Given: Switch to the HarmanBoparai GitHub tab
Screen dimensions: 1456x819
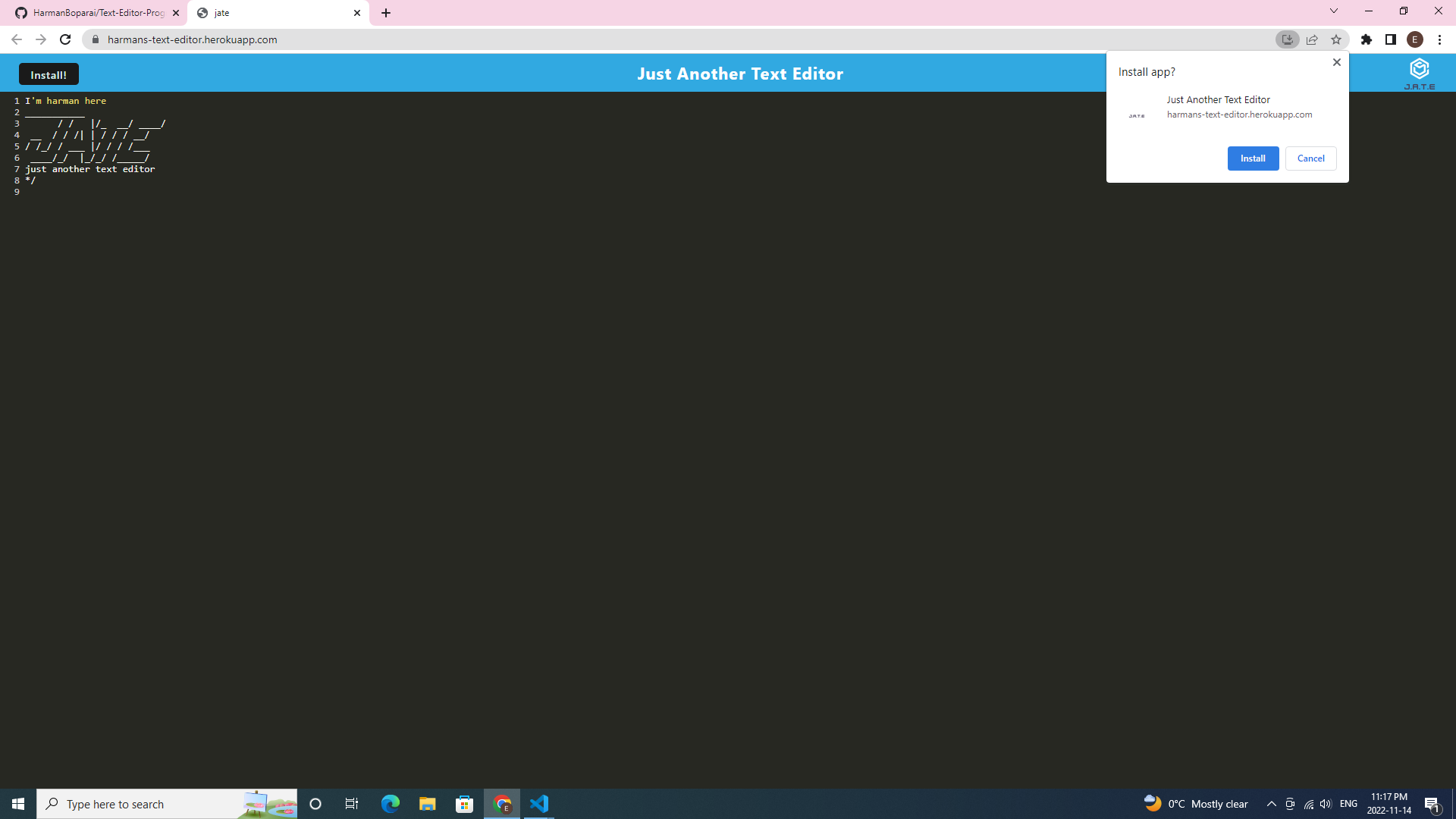Looking at the screenshot, I should click(x=99, y=13).
